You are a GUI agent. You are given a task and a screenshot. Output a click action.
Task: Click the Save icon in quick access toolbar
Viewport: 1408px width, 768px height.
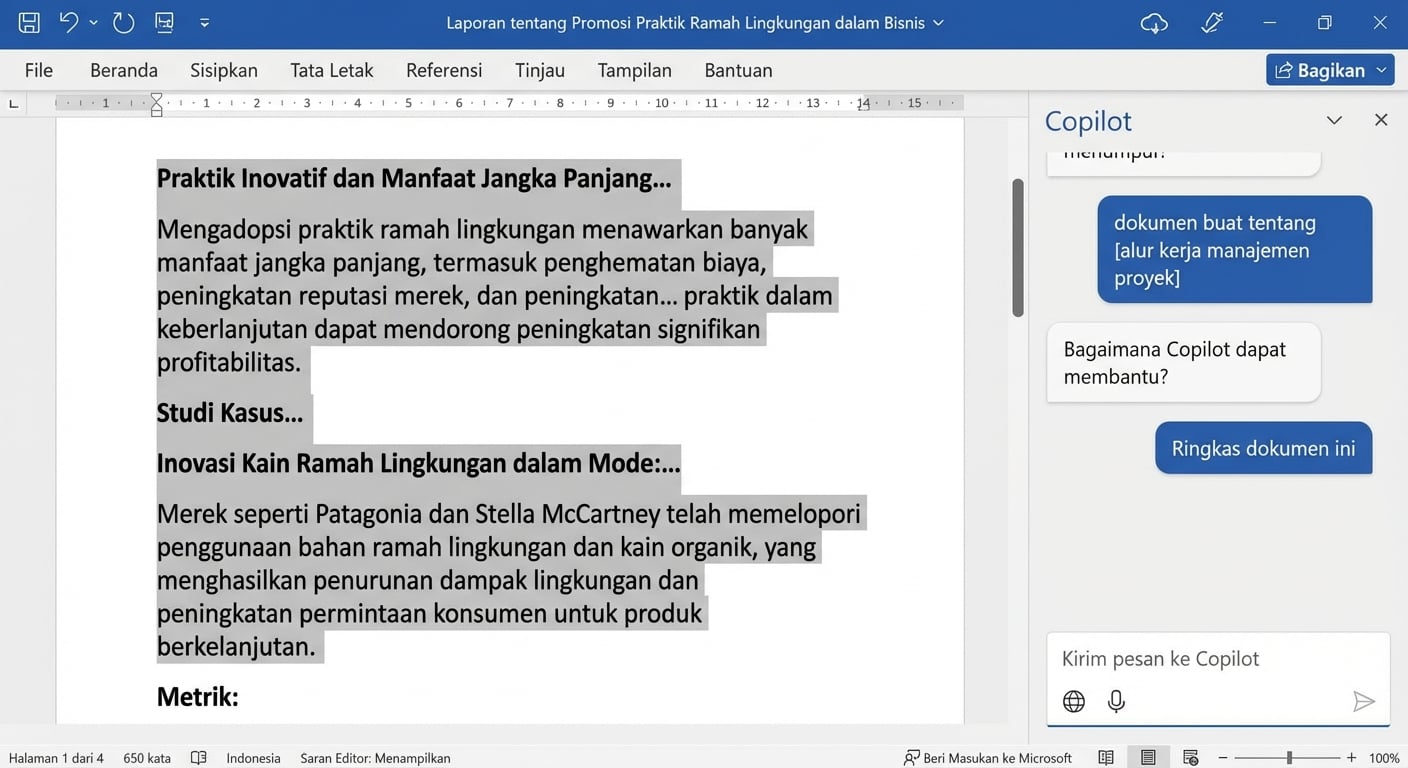[27, 22]
